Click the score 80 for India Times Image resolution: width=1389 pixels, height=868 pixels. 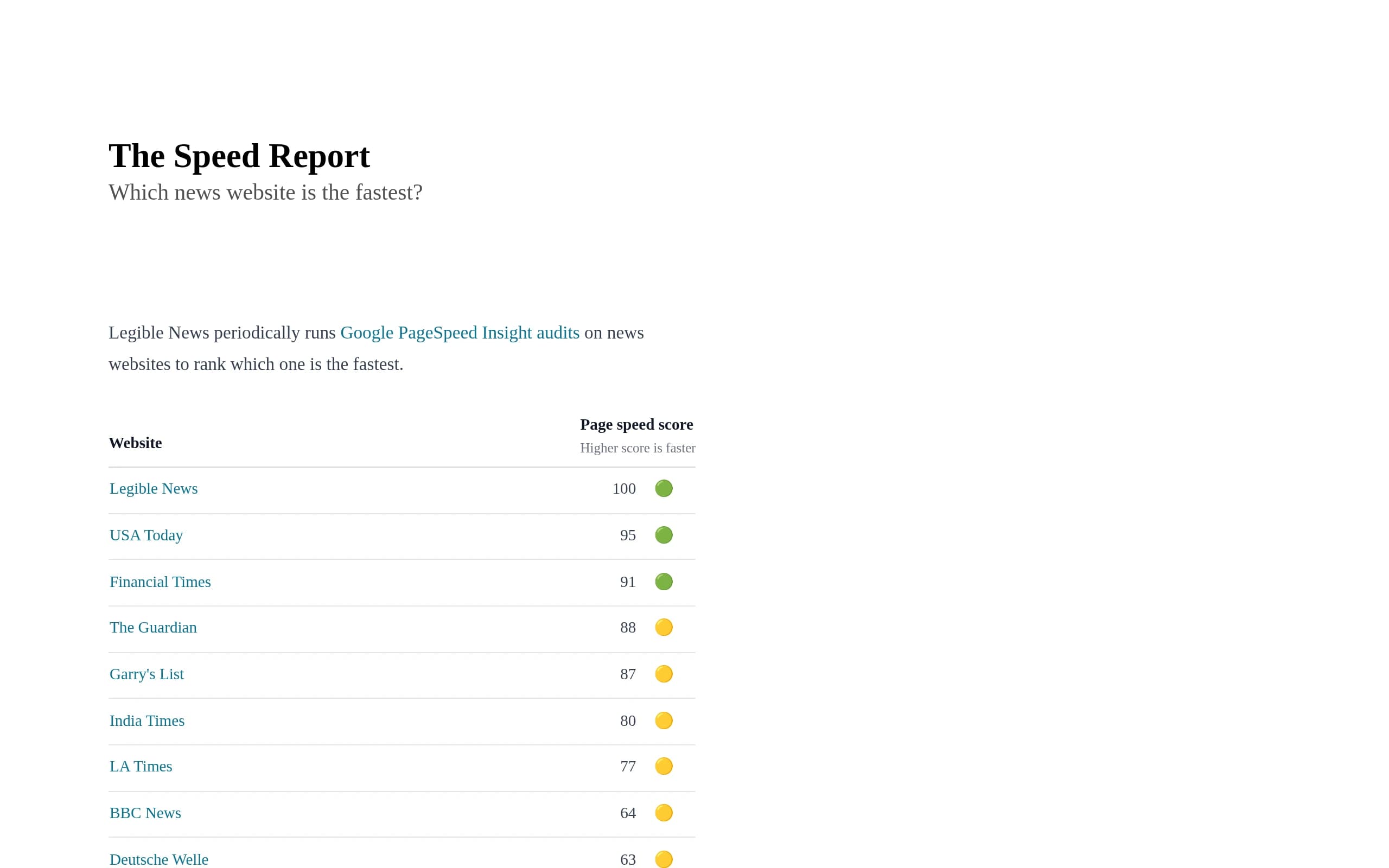click(x=628, y=720)
